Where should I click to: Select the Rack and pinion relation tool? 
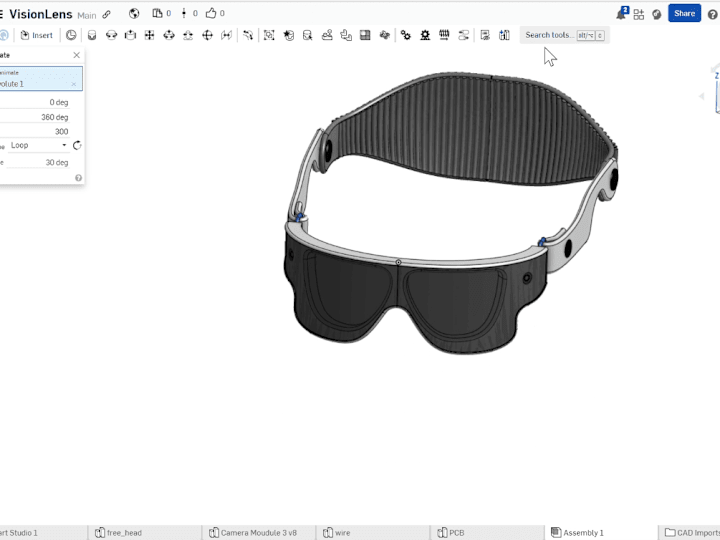(425, 35)
